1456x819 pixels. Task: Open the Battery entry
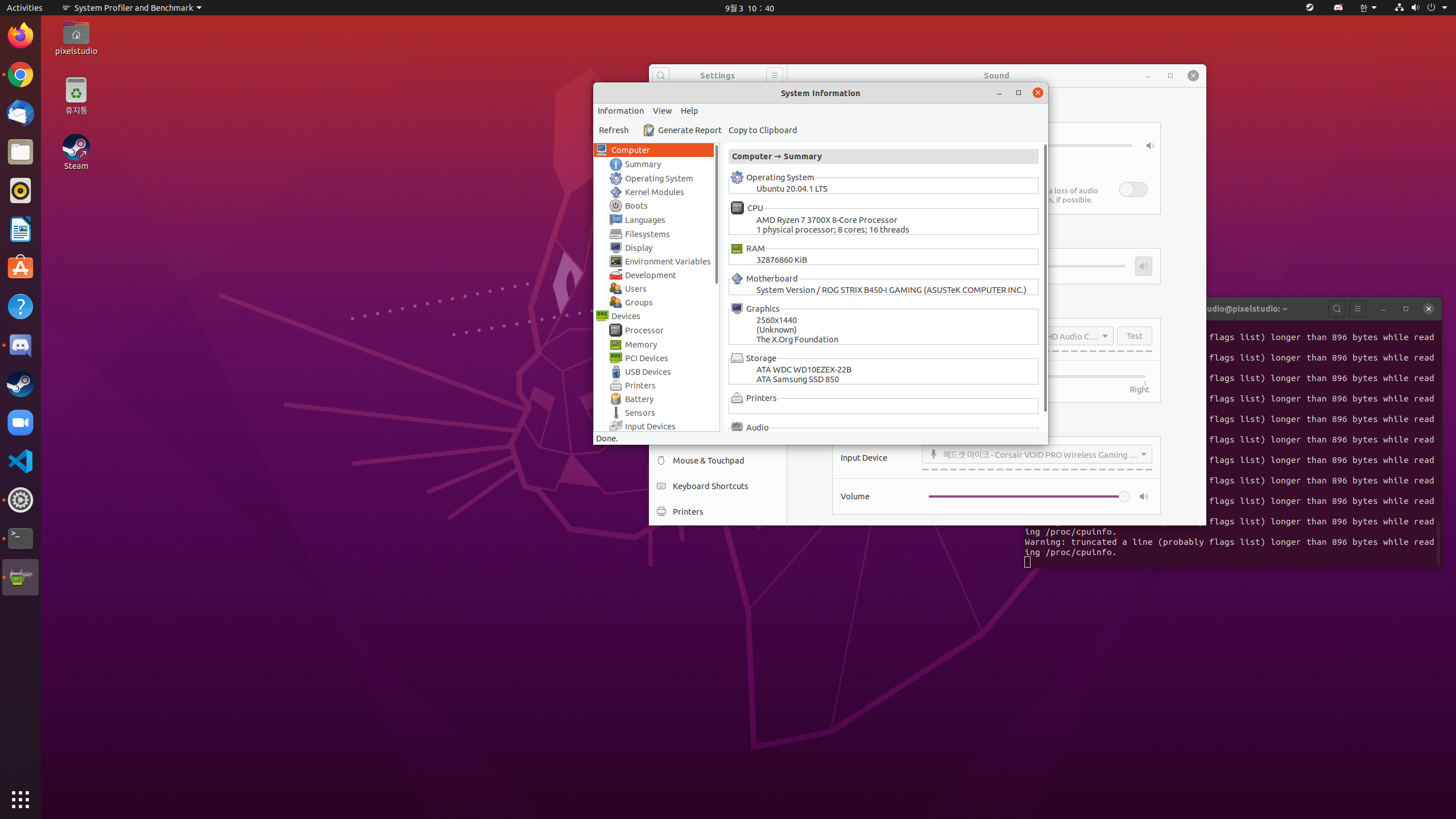tap(639, 399)
